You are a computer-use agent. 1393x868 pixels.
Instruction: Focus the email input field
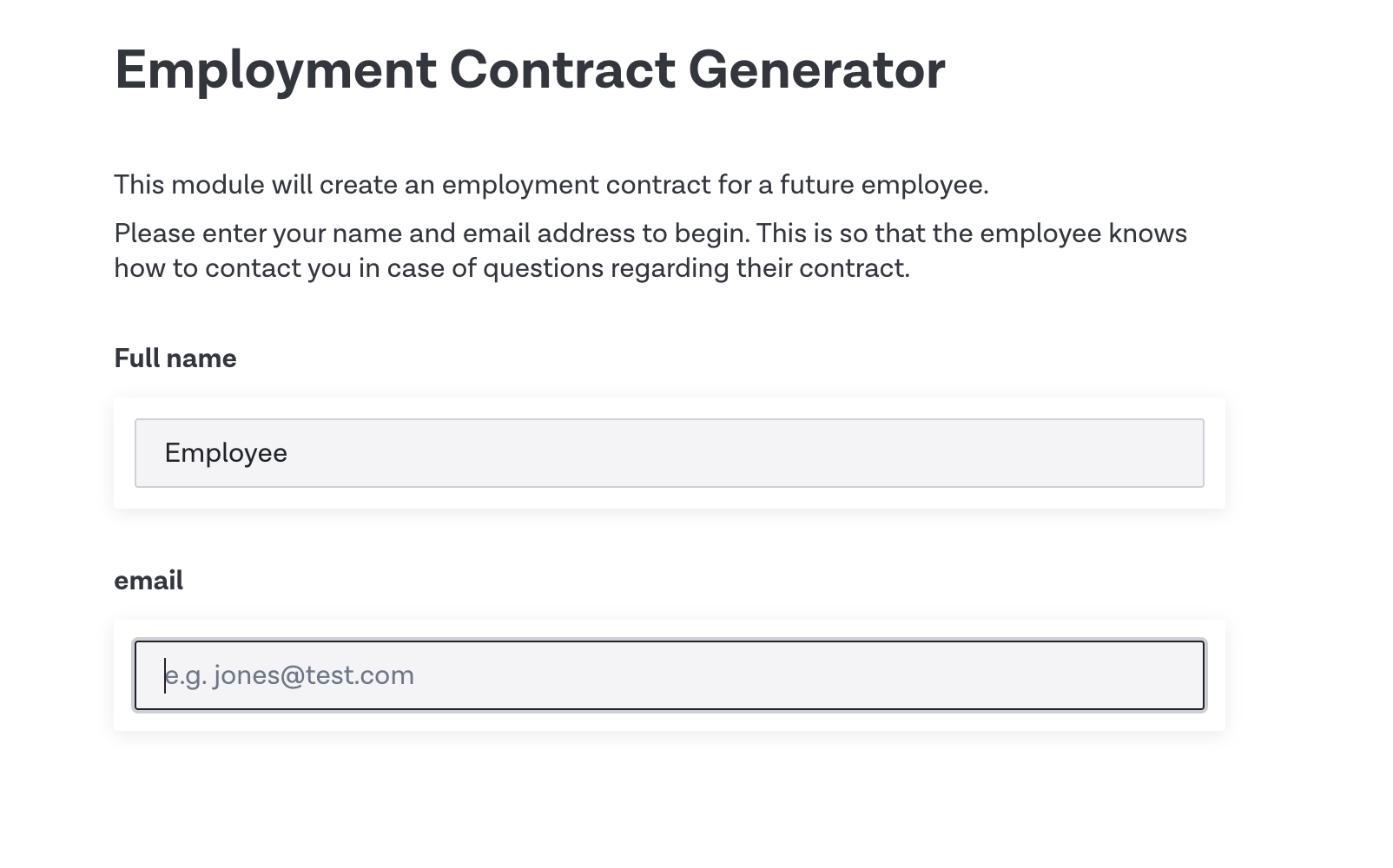669,675
